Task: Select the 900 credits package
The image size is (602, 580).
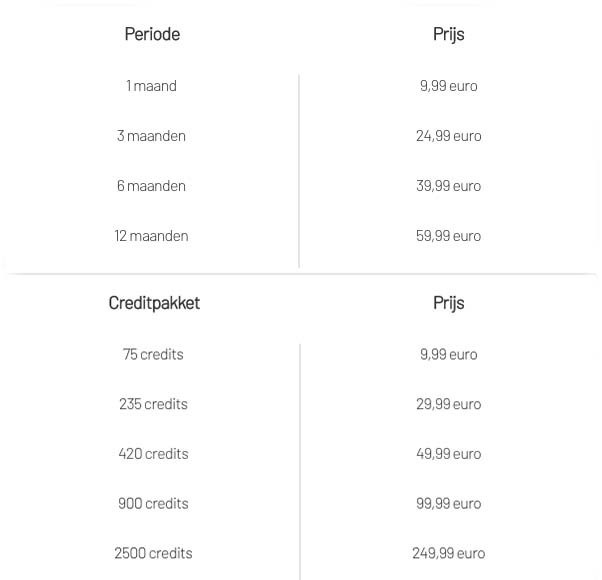Action: pyautogui.click(x=153, y=504)
